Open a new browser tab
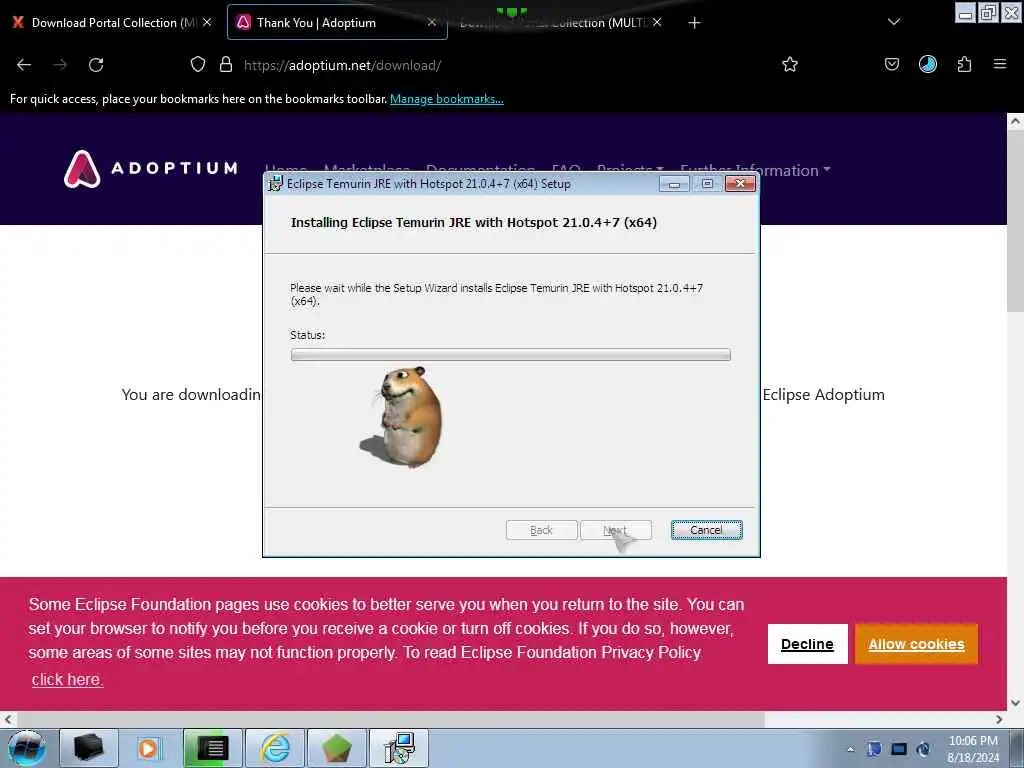This screenshot has width=1024, height=768. [x=694, y=23]
